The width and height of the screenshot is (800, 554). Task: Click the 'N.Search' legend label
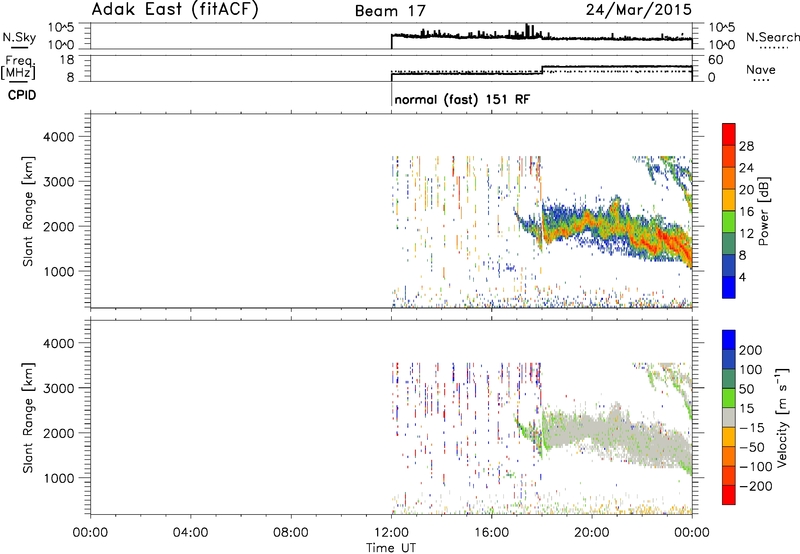[772, 37]
